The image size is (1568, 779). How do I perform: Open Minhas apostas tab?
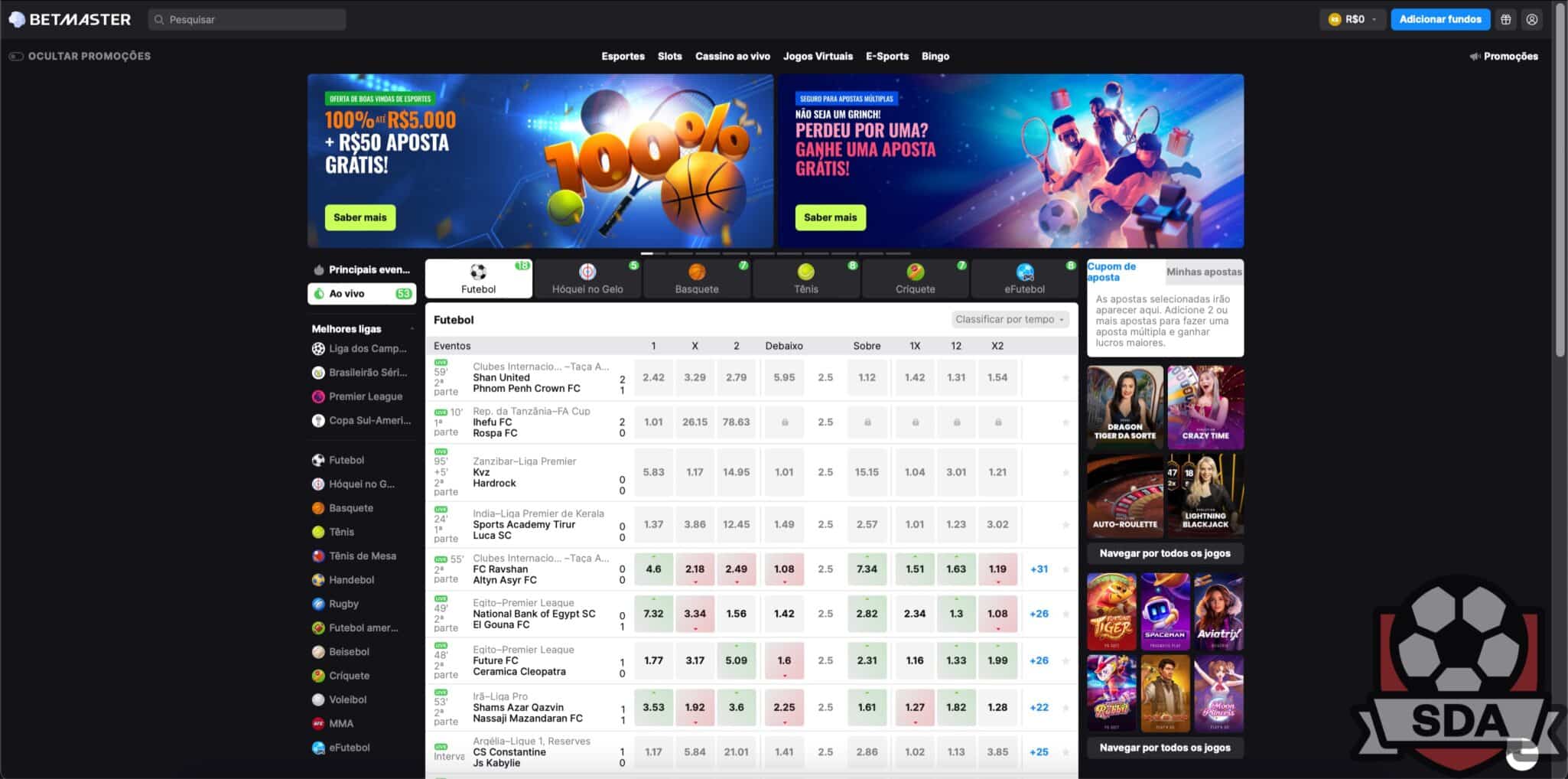pyautogui.click(x=1204, y=272)
